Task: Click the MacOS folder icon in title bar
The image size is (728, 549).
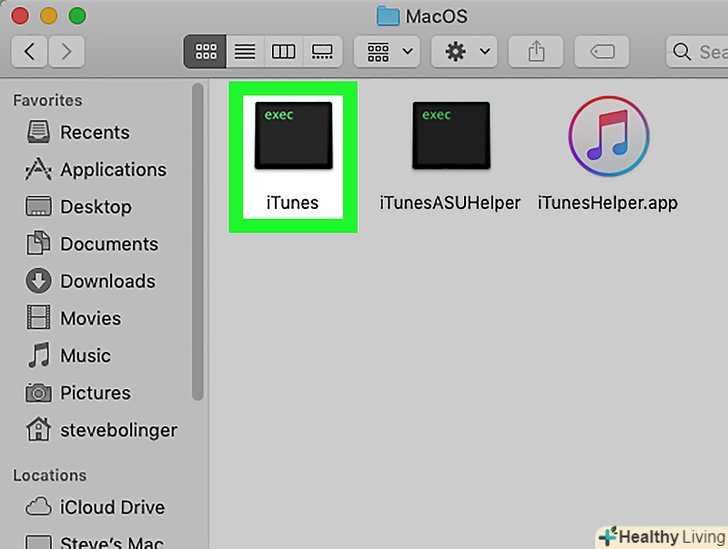Action: 388,16
